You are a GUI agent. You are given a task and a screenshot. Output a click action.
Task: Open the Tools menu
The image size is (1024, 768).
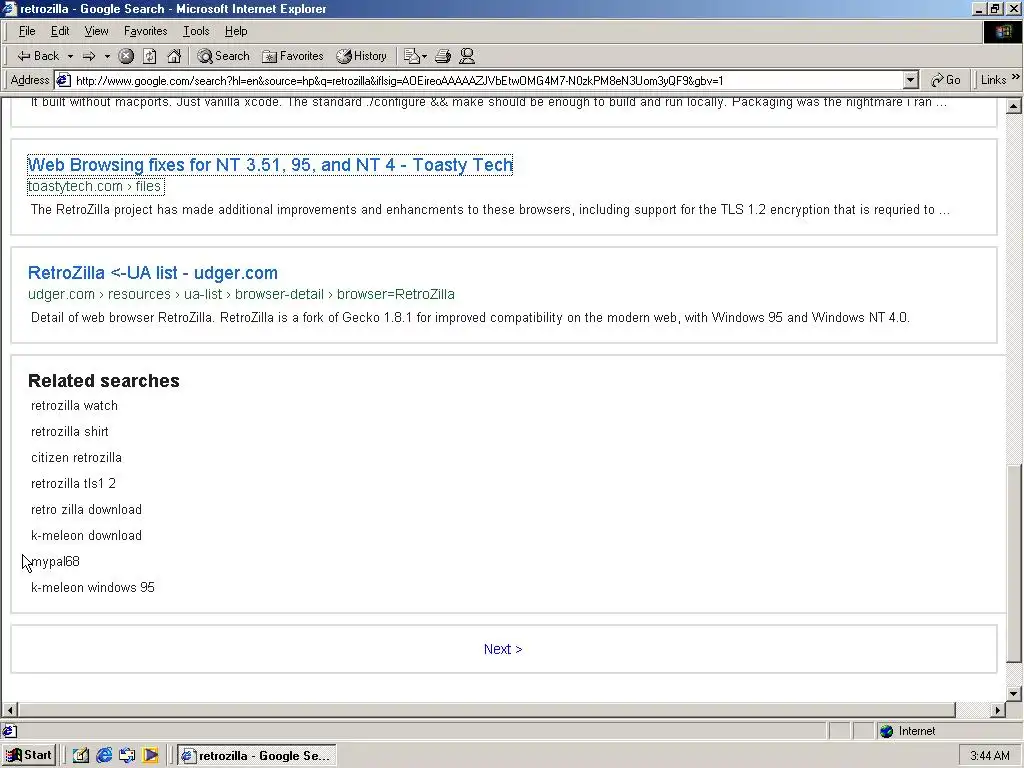coord(196,31)
